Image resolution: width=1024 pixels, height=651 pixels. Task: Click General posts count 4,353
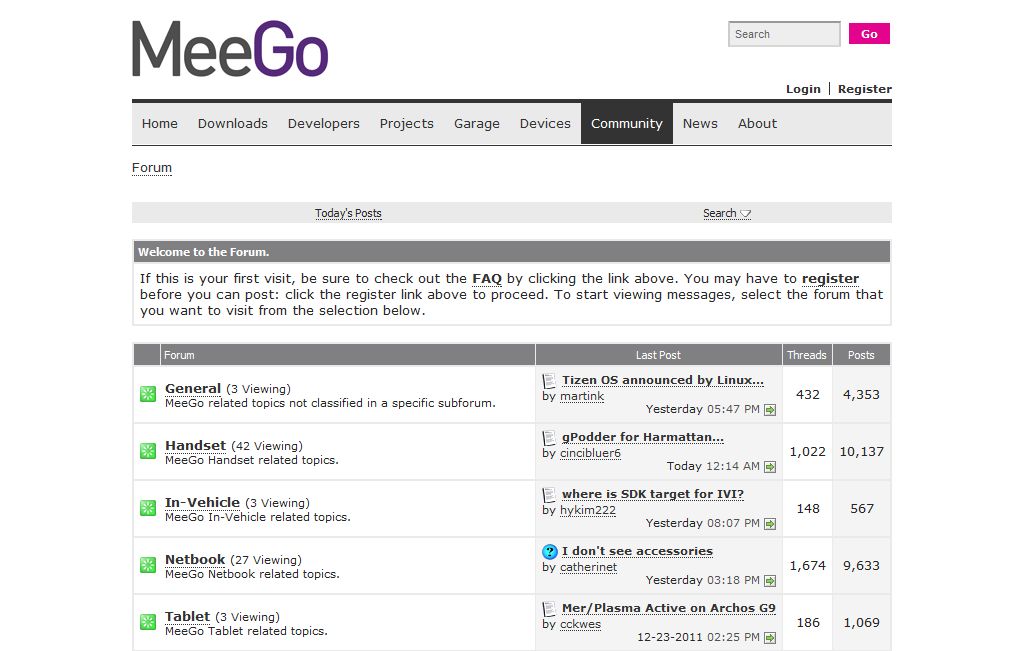click(861, 394)
